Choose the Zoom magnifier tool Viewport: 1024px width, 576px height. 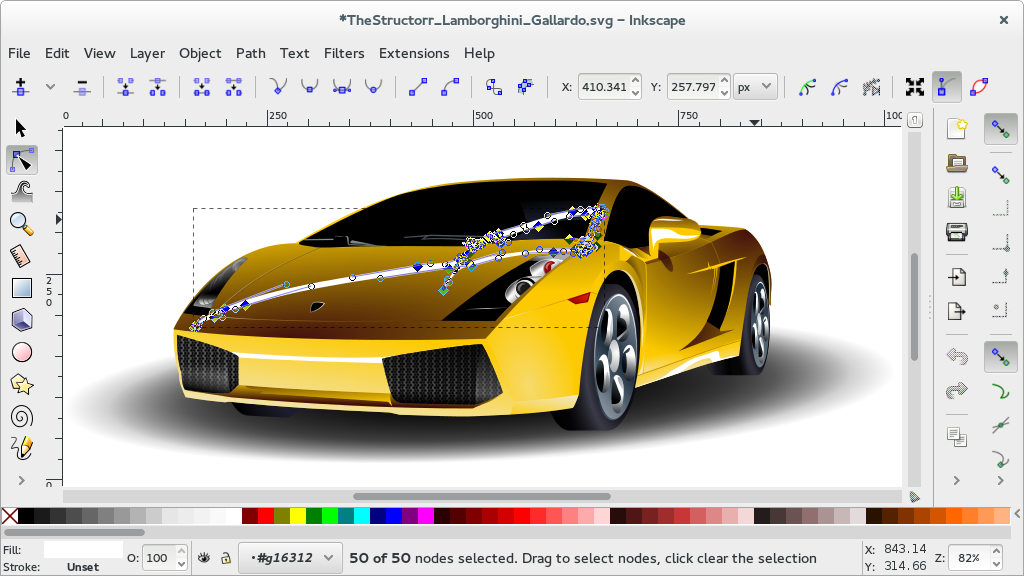pyautogui.click(x=21, y=224)
